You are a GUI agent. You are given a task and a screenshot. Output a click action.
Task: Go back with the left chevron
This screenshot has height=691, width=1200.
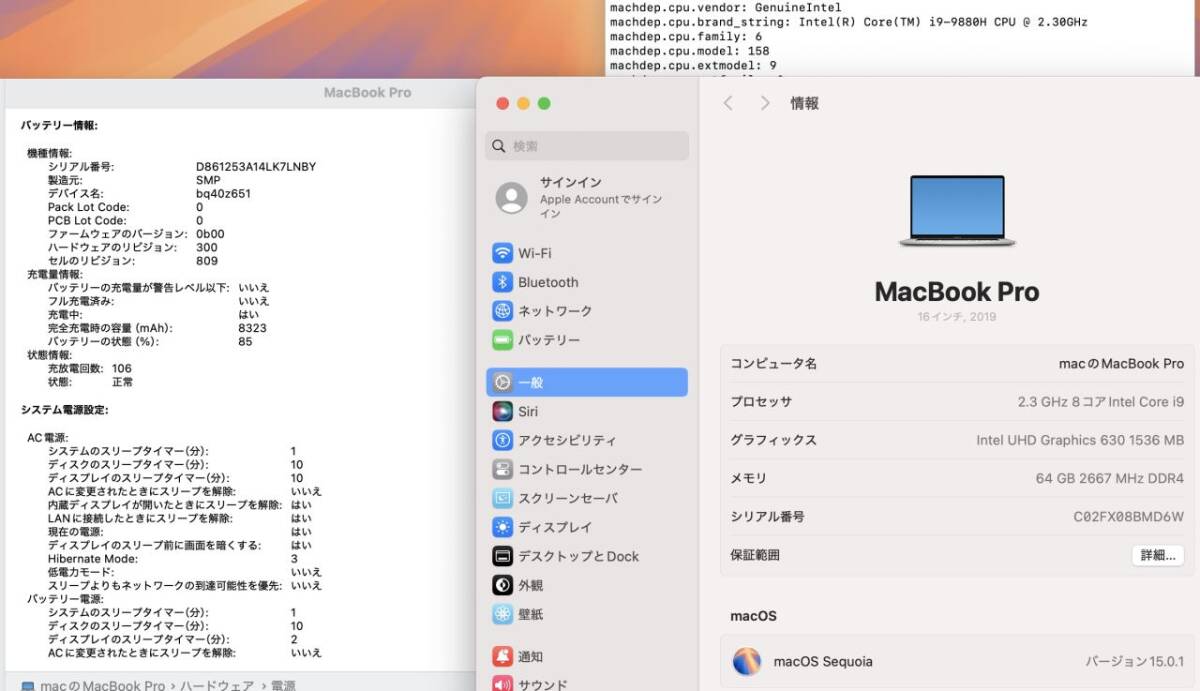728,103
